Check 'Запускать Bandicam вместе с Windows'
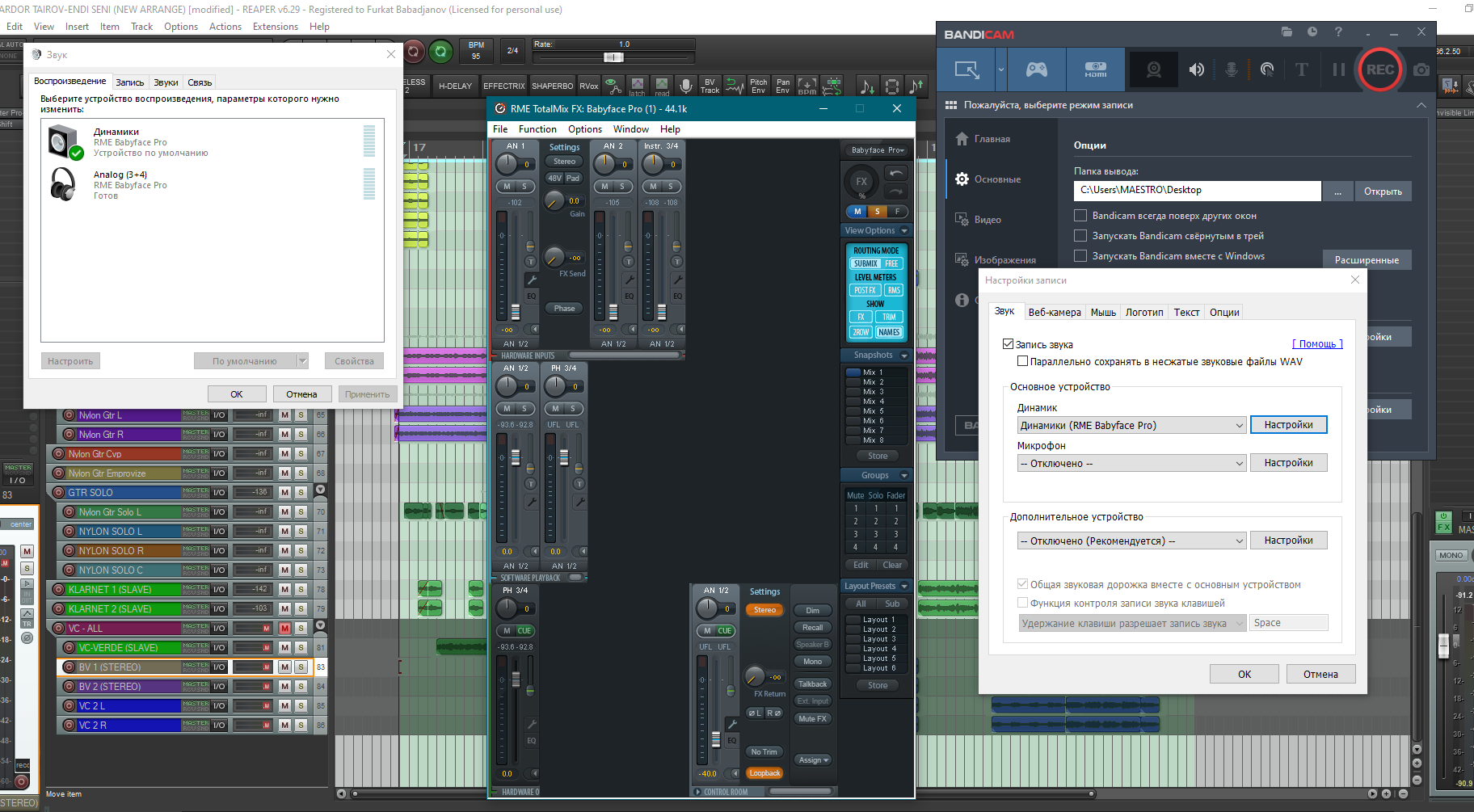The image size is (1474, 812). tap(1080, 256)
